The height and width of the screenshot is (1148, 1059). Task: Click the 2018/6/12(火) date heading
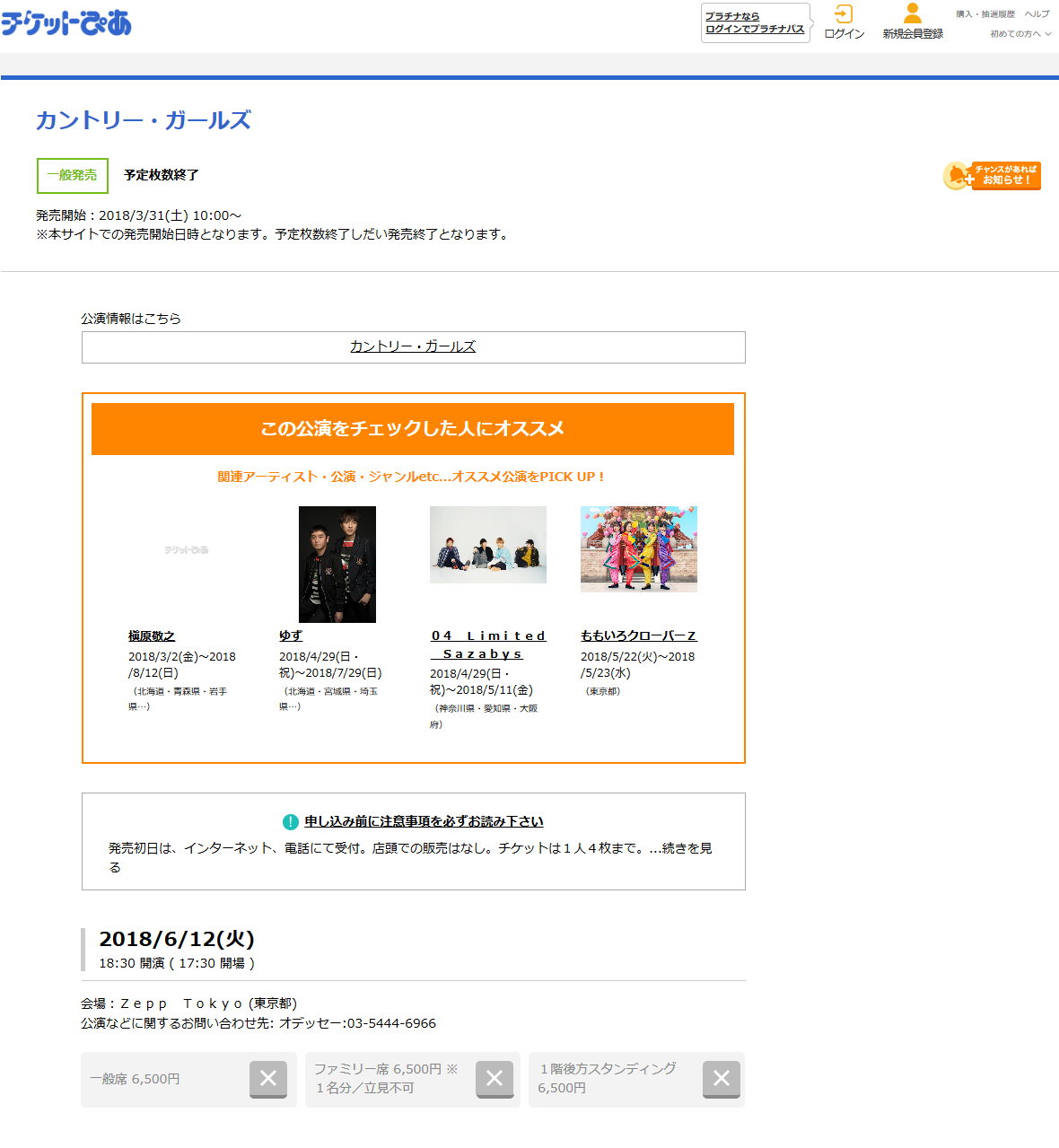pyautogui.click(x=177, y=939)
